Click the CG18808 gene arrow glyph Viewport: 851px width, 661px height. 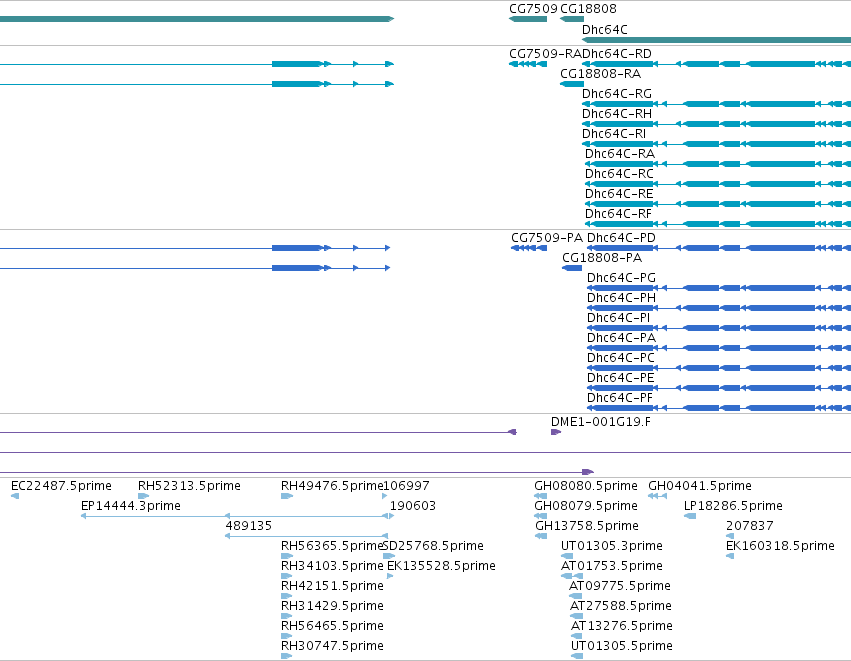tap(572, 19)
